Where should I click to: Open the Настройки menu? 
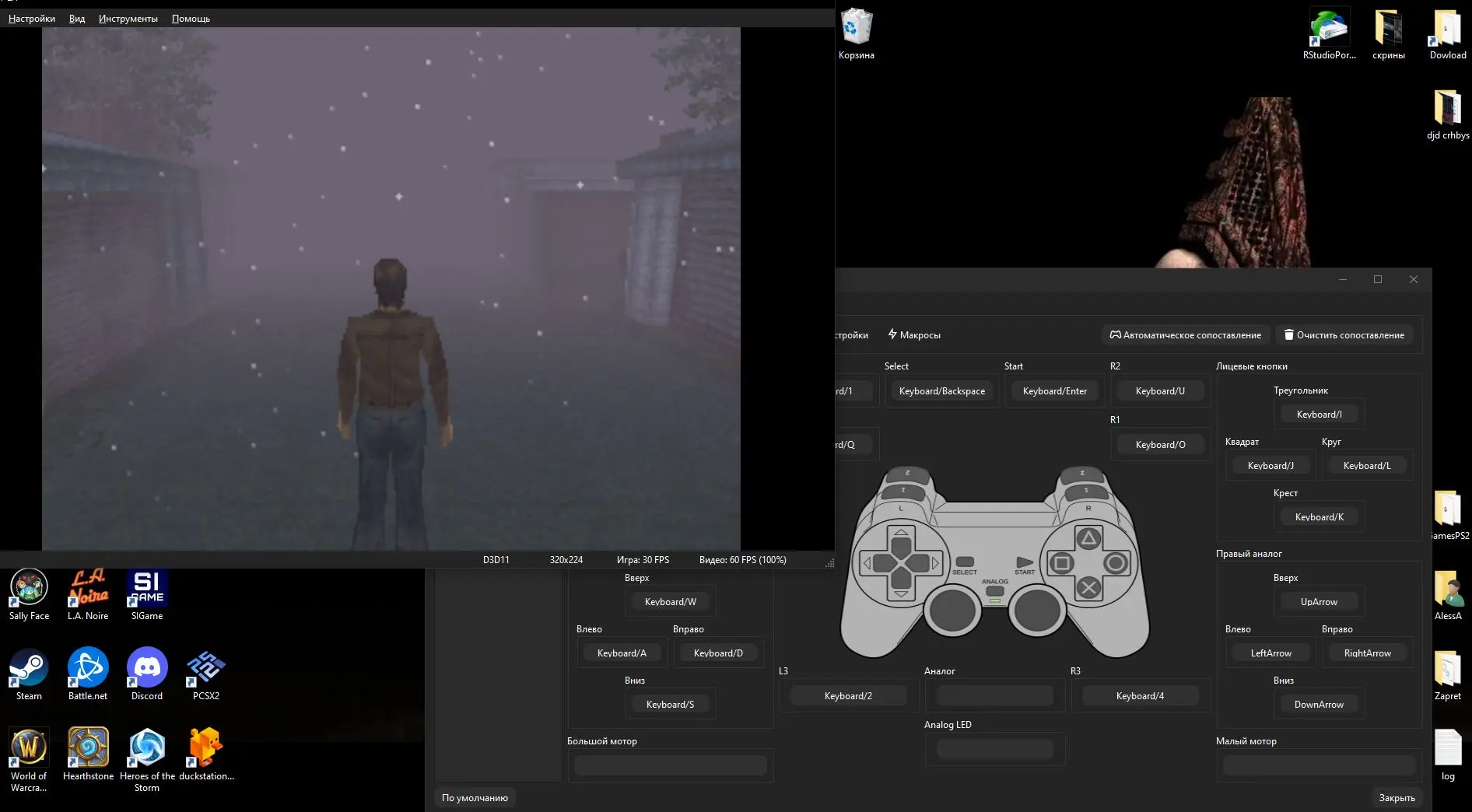(x=32, y=19)
